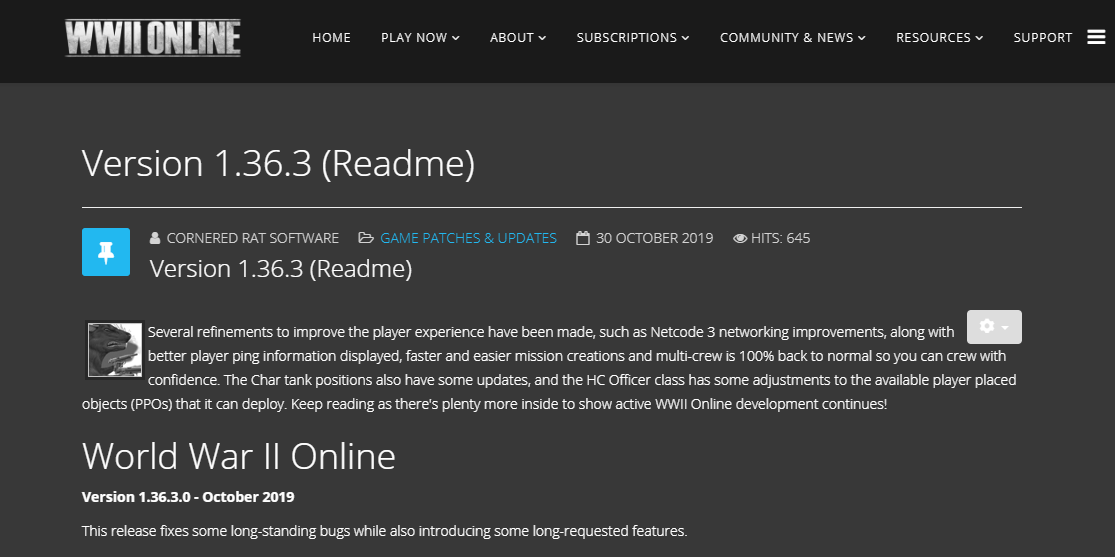This screenshot has width=1115, height=557.
Task: Click the large Version 1.36.3 (Readme) page title
Action: [x=278, y=164]
